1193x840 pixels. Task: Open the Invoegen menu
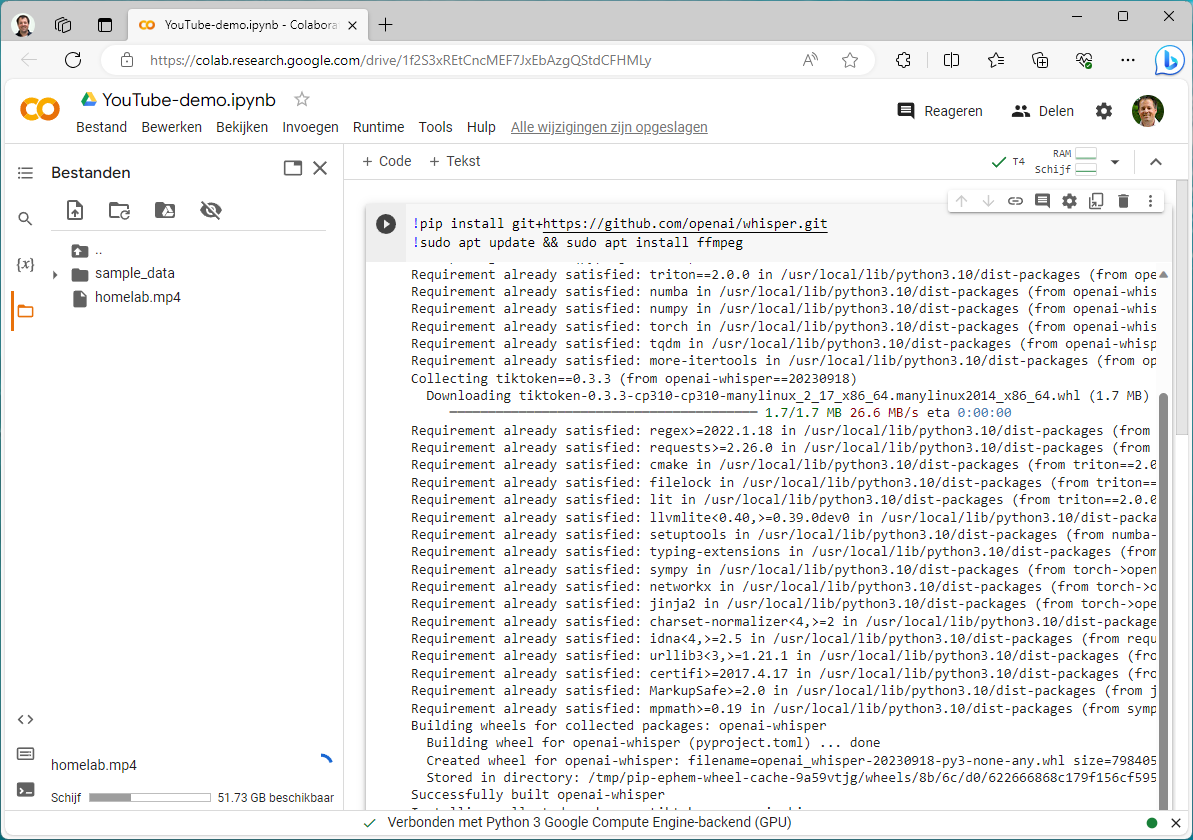[310, 127]
